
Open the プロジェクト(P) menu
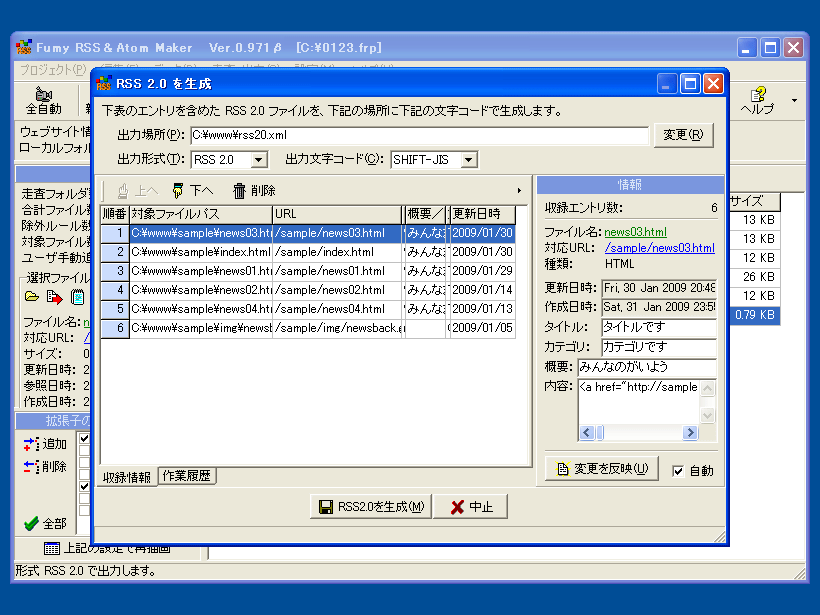click(x=53, y=70)
